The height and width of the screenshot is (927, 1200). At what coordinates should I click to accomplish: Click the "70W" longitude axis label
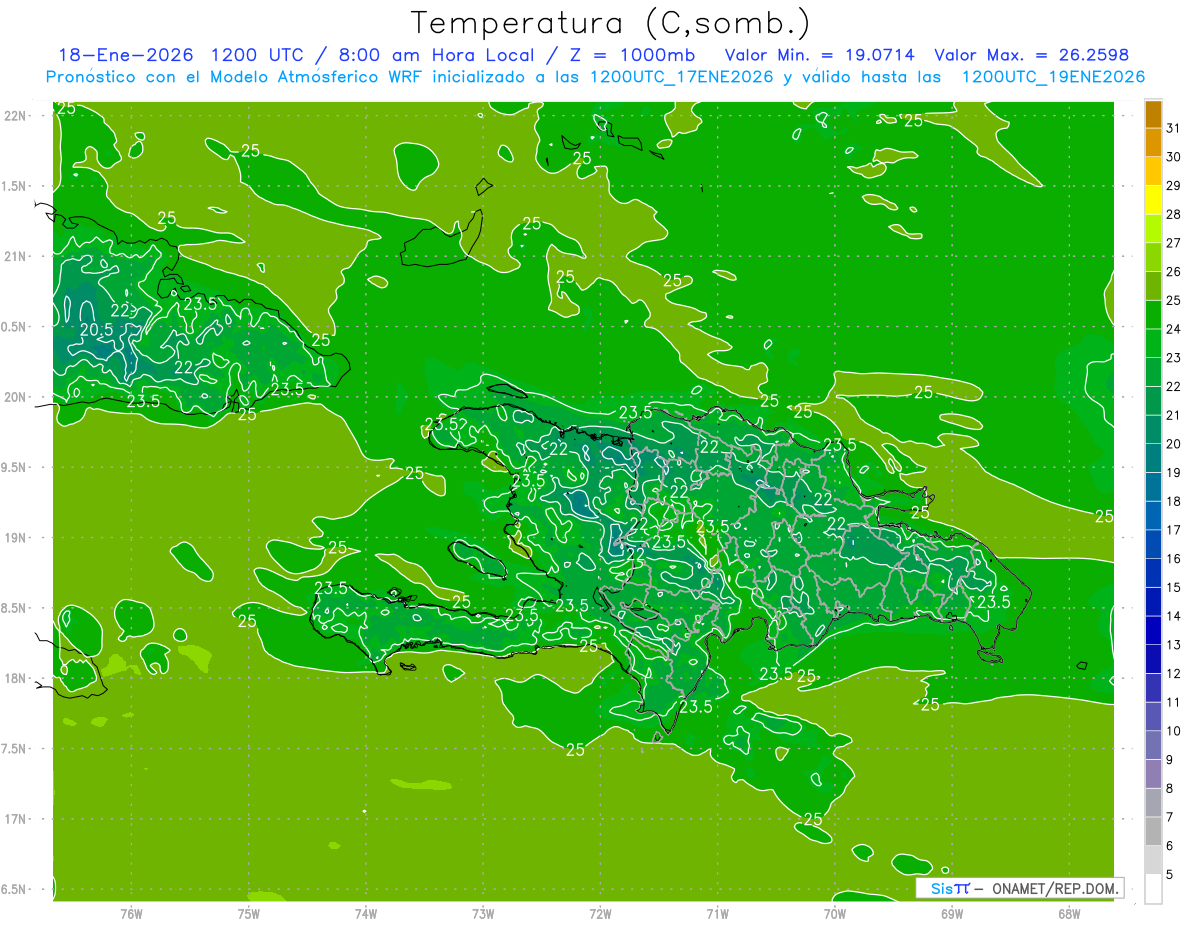click(835, 913)
